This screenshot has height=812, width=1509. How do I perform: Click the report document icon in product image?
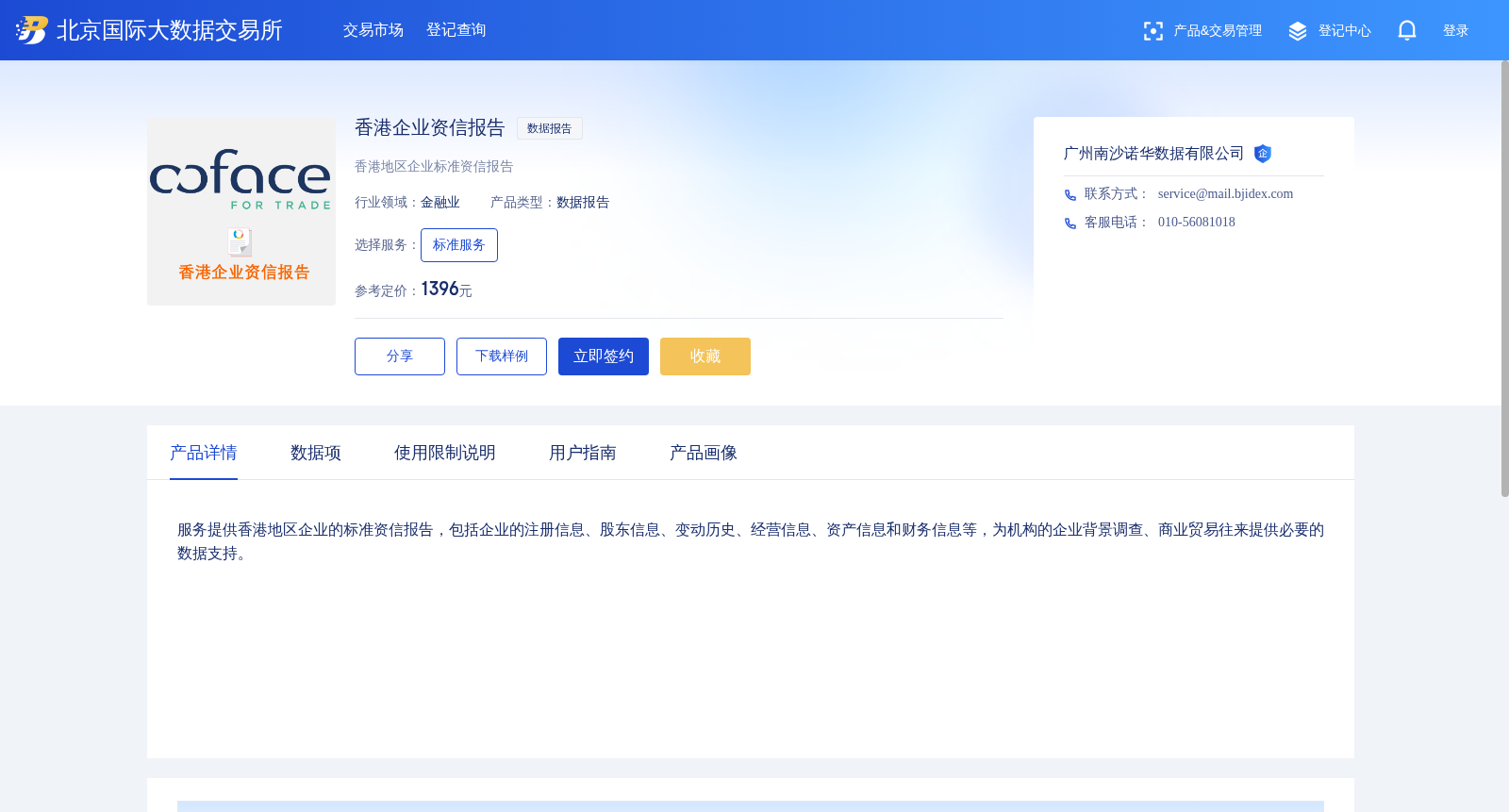[240, 242]
